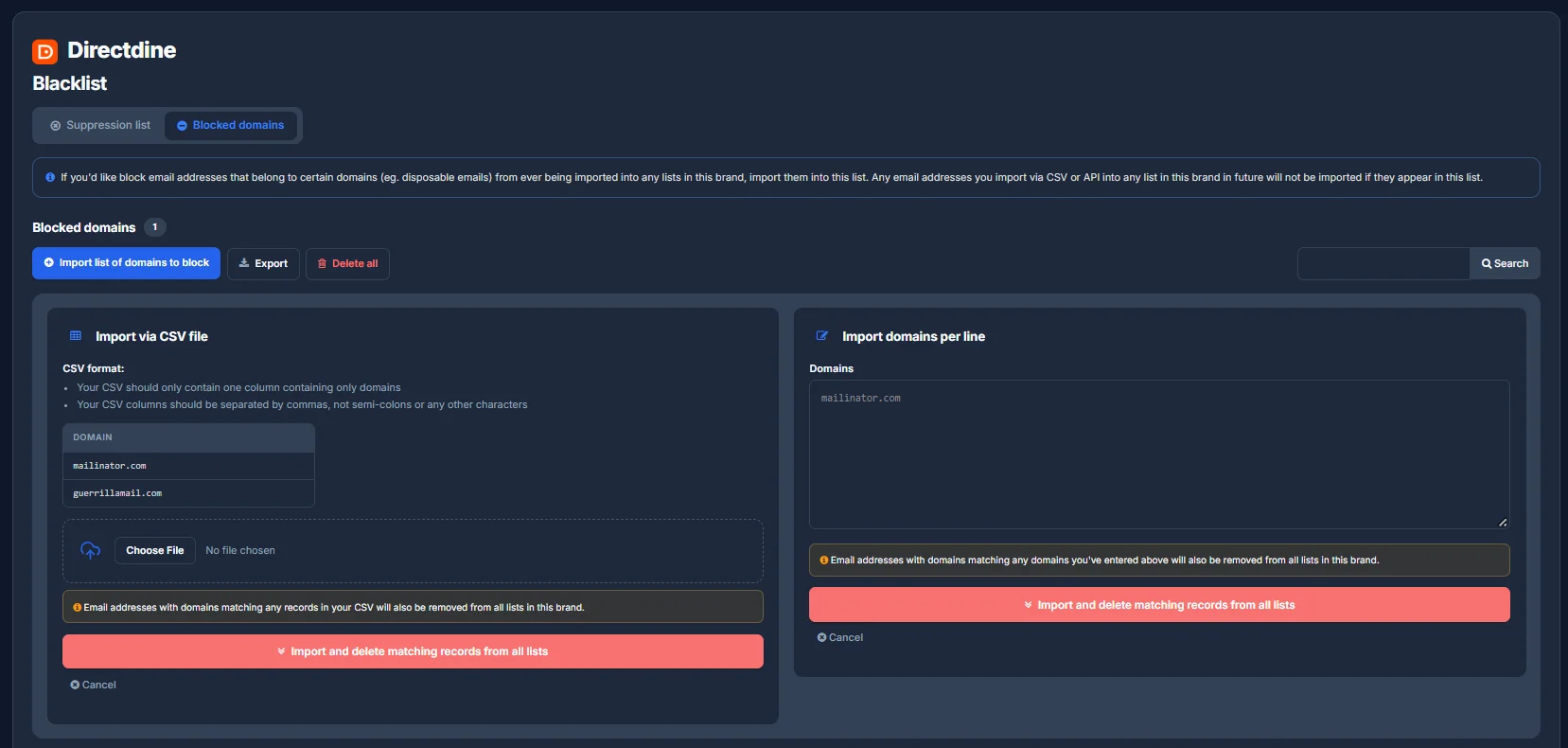This screenshot has width=1568, height=748.
Task: Cancel the domains per line import
Action: [840, 637]
